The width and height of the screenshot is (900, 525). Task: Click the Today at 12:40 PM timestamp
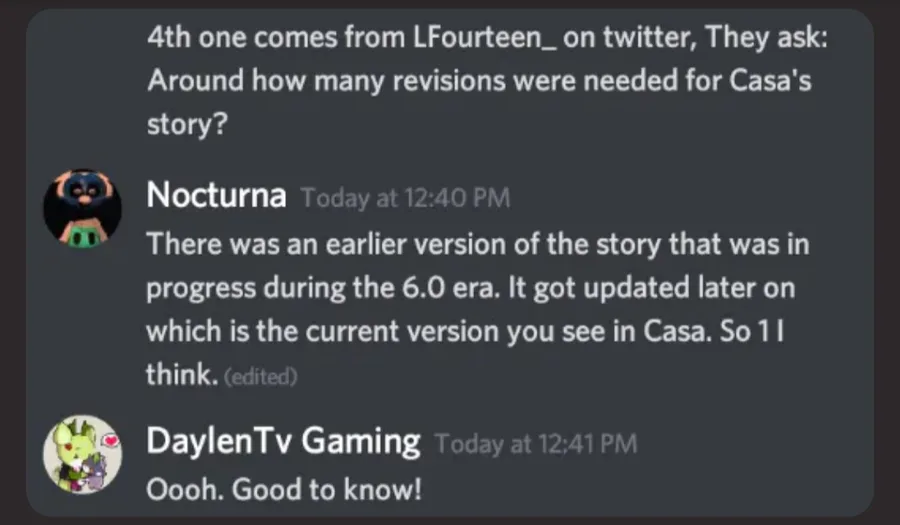(406, 198)
